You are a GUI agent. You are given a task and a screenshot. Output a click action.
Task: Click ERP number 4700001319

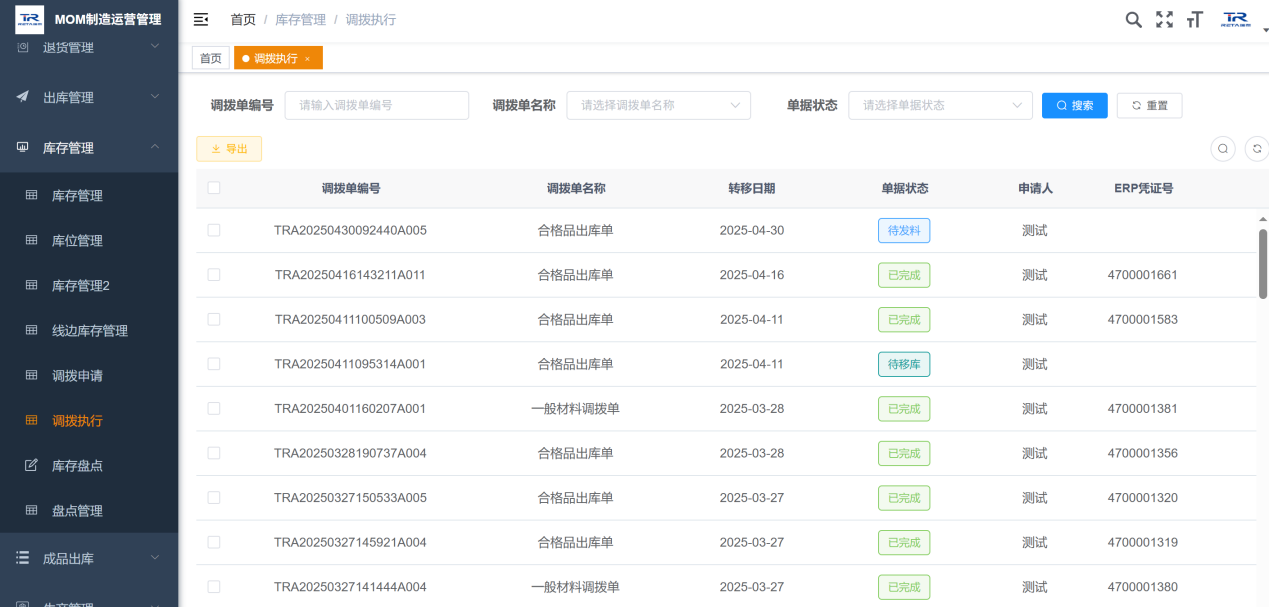[1143, 542]
